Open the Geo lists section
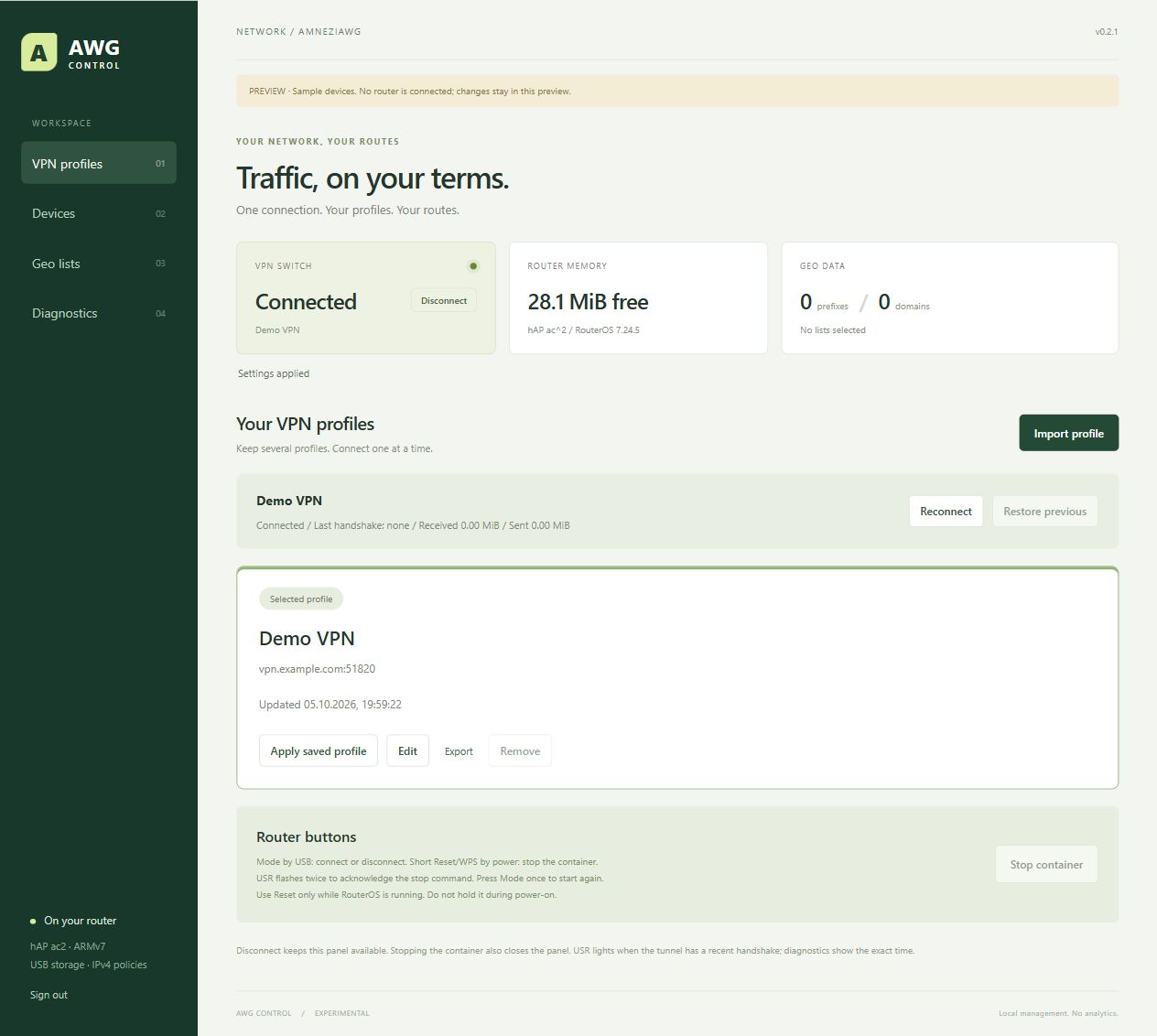1157x1036 pixels. click(x=99, y=264)
